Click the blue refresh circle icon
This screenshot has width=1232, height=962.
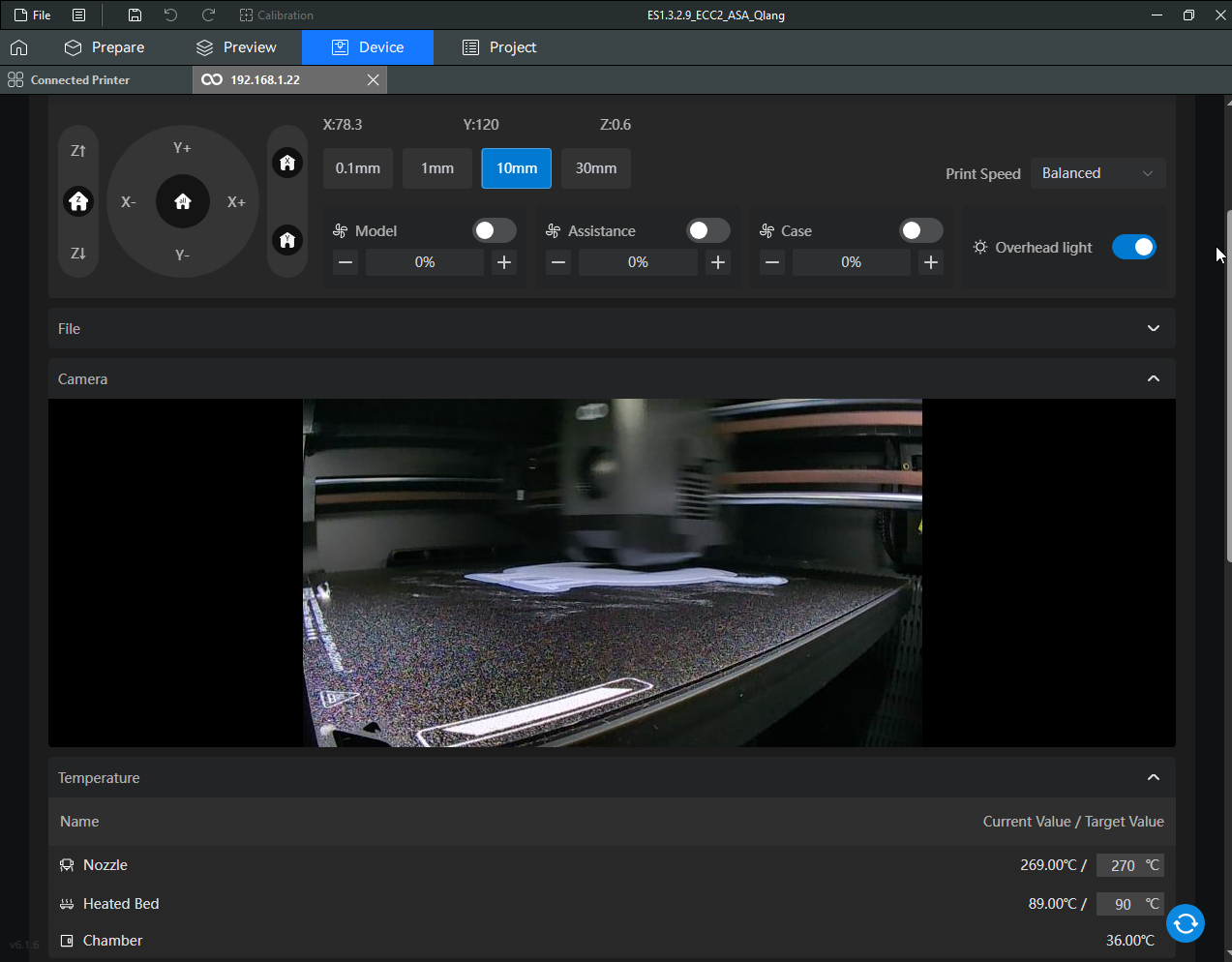(1185, 923)
